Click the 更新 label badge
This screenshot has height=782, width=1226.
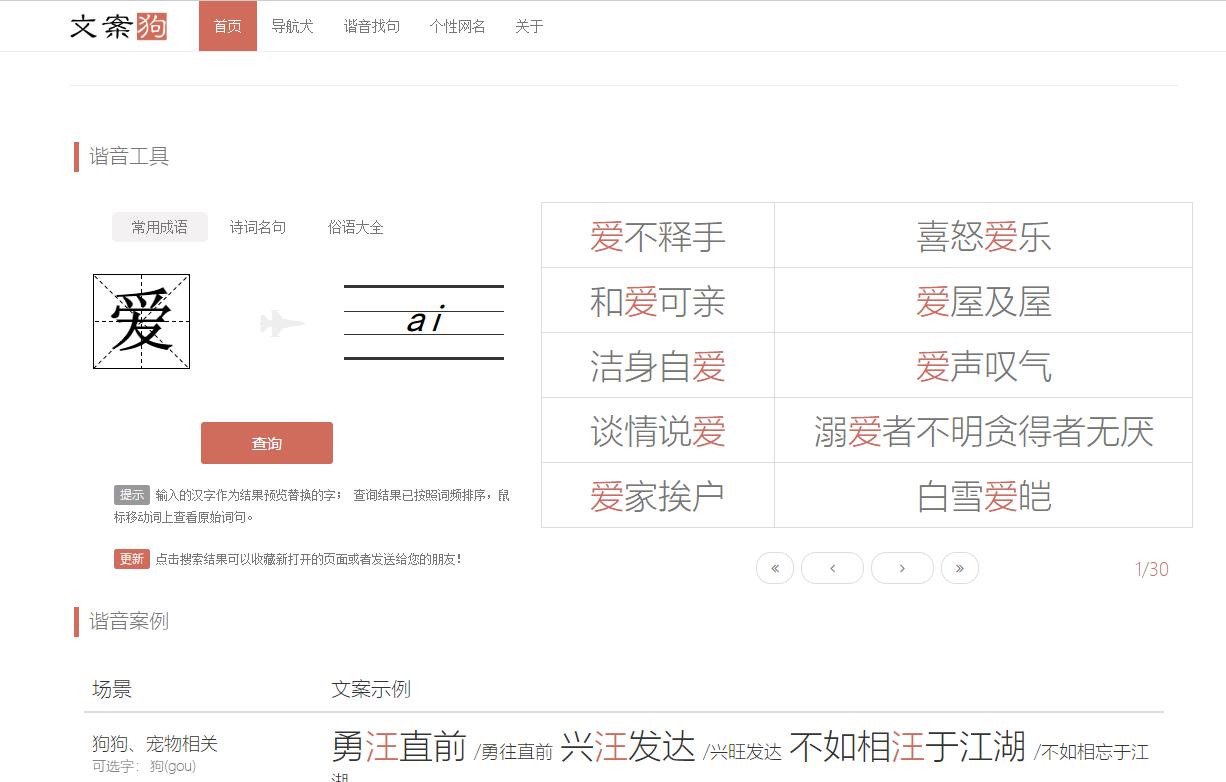pyautogui.click(x=131, y=559)
